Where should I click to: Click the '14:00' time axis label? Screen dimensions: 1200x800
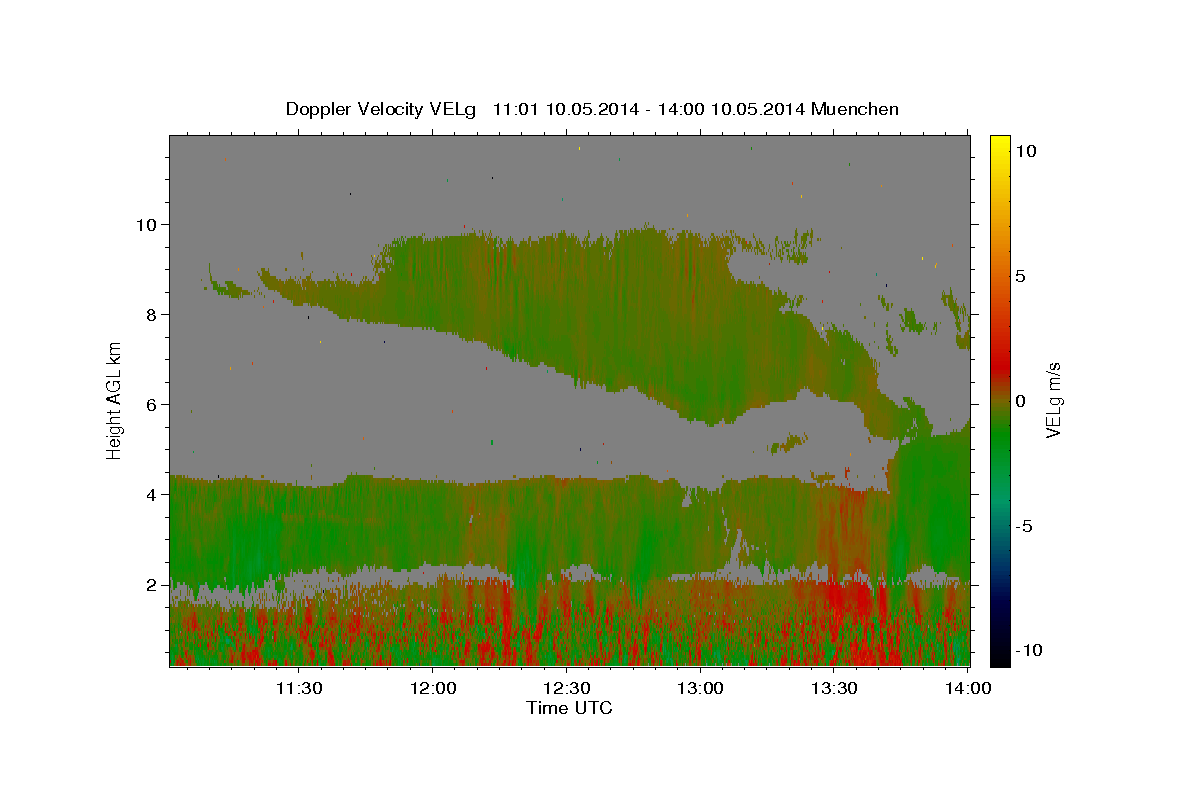(x=968, y=688)
